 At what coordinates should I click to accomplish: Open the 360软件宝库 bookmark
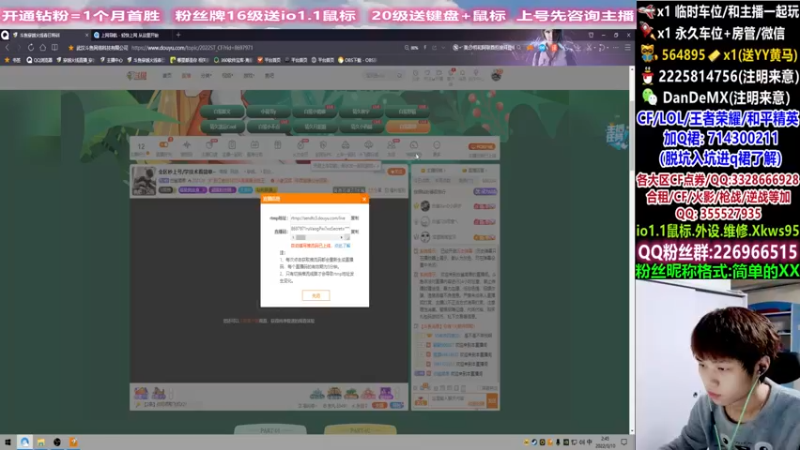click(x=233, y=60)
